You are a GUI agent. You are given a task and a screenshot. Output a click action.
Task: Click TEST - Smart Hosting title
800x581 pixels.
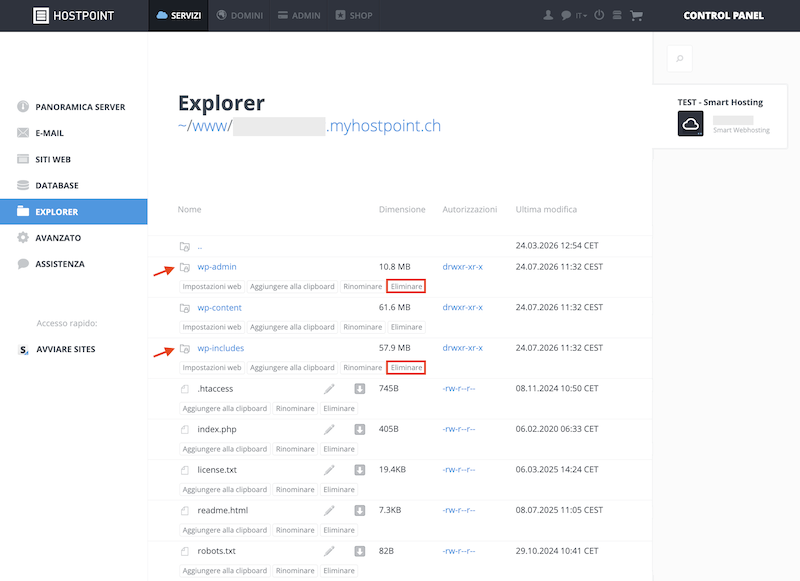click(720, 102)
